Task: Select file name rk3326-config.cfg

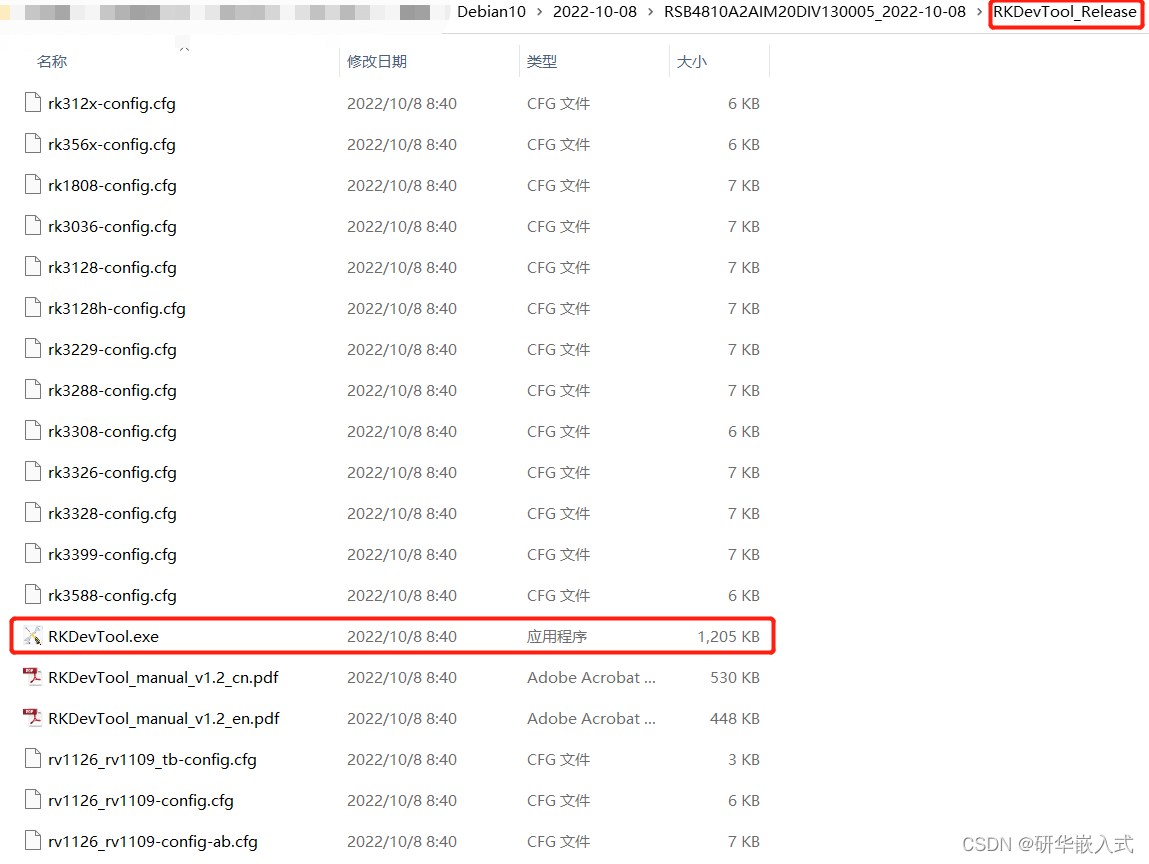Action: point(112,473)
